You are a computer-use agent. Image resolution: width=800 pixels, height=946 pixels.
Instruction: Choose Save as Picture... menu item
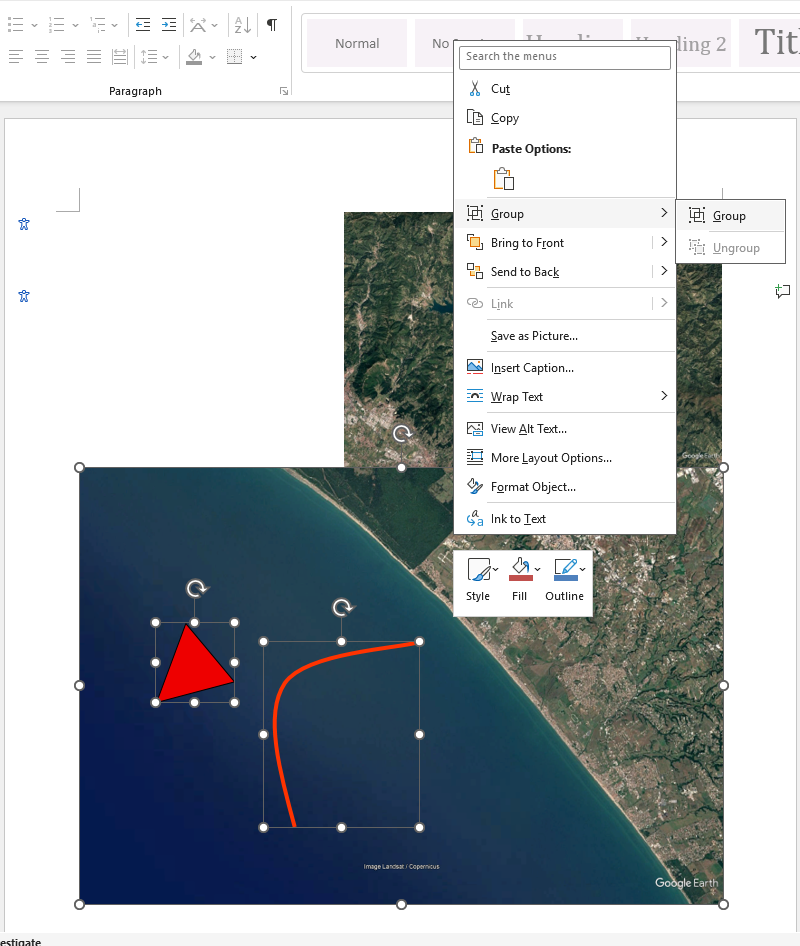coord(564,335)
